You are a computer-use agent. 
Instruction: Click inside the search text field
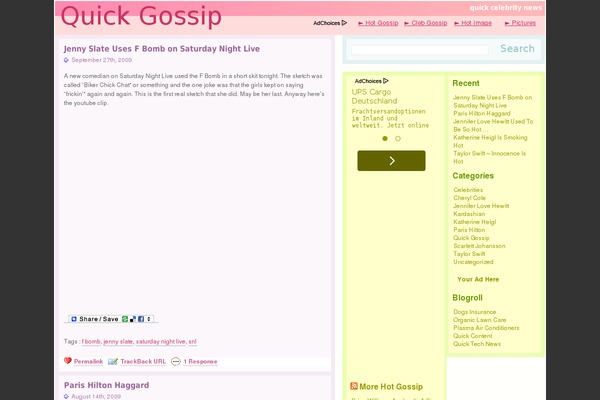420,50
